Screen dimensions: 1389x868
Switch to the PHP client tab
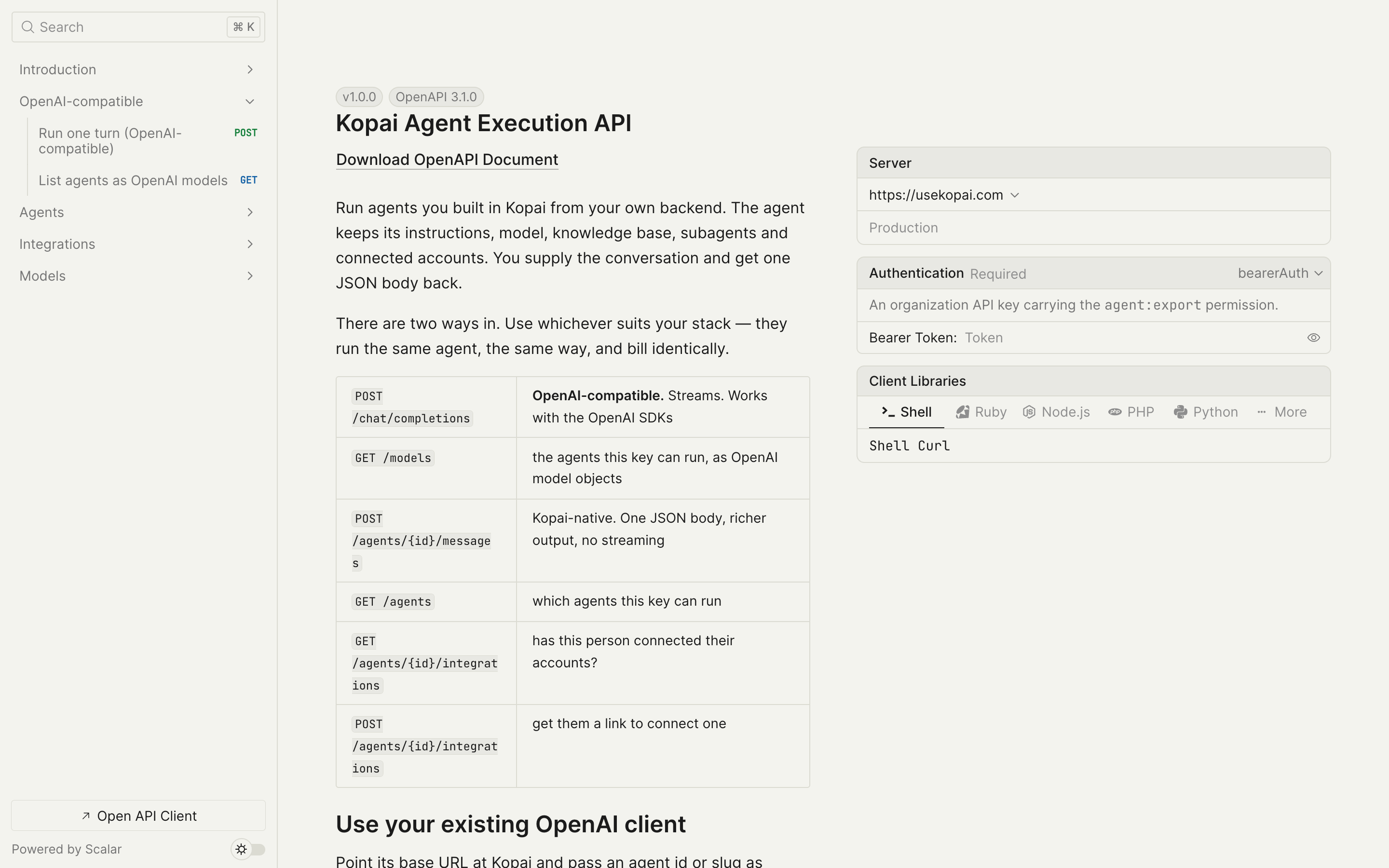pos(1130,412)
